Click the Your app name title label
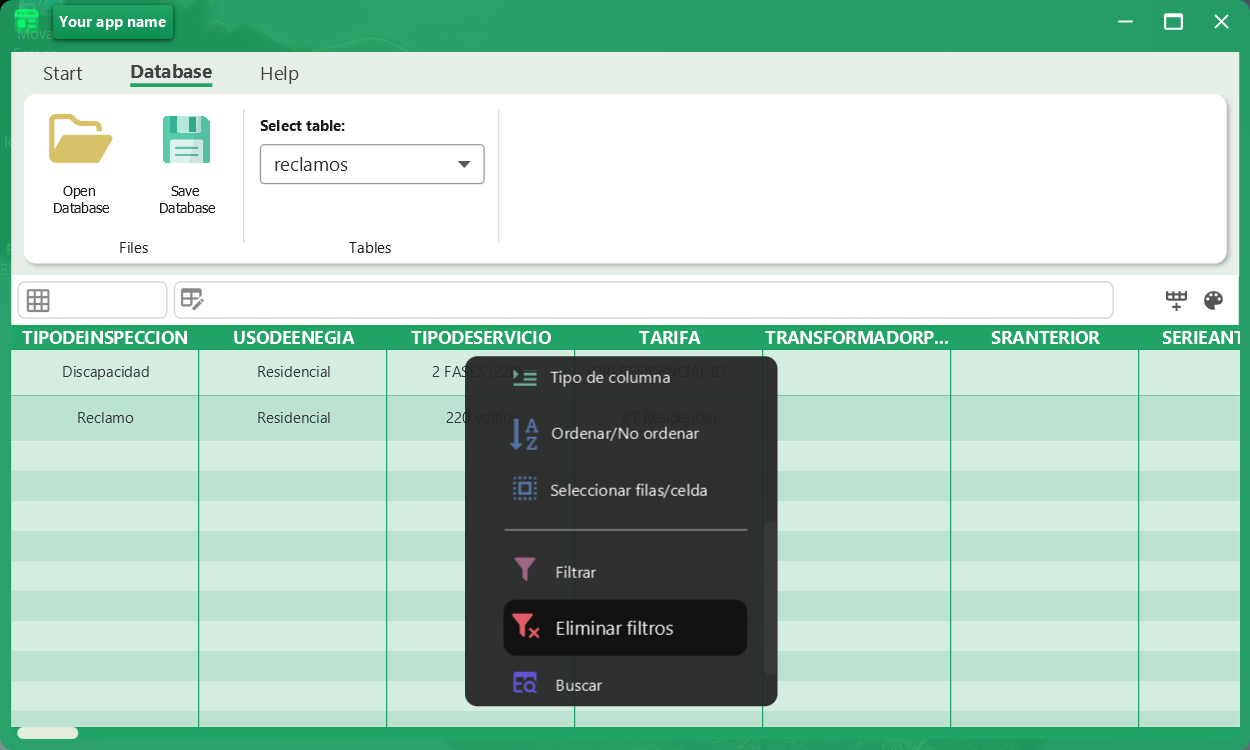1250x750 pixels. click(x=112, y=22)
